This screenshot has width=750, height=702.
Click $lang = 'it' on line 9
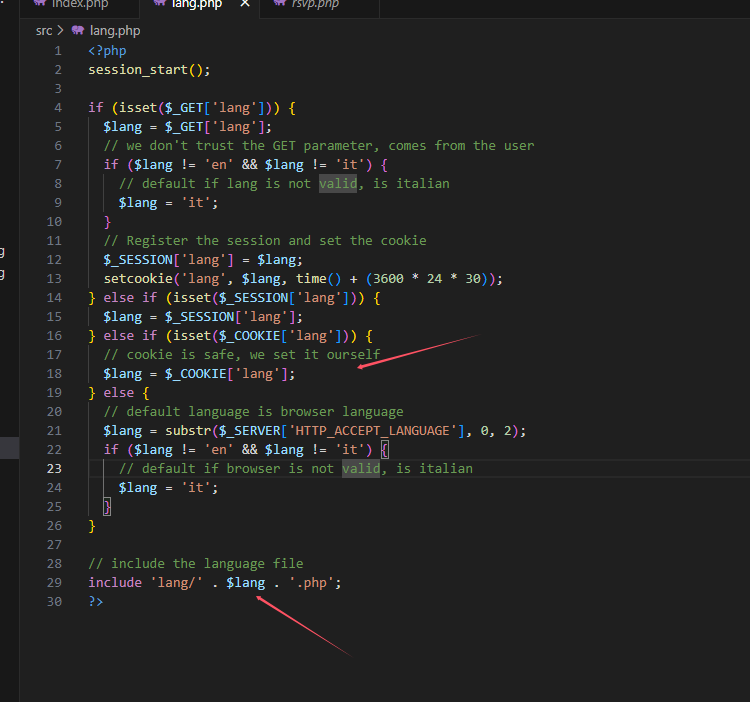168,203
